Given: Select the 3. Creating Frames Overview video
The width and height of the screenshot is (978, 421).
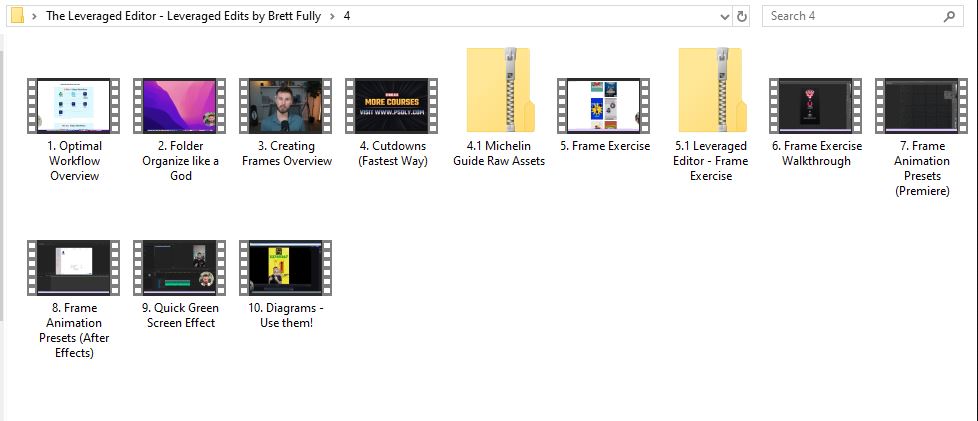Looking at the screenshot, I should (287, 106).
